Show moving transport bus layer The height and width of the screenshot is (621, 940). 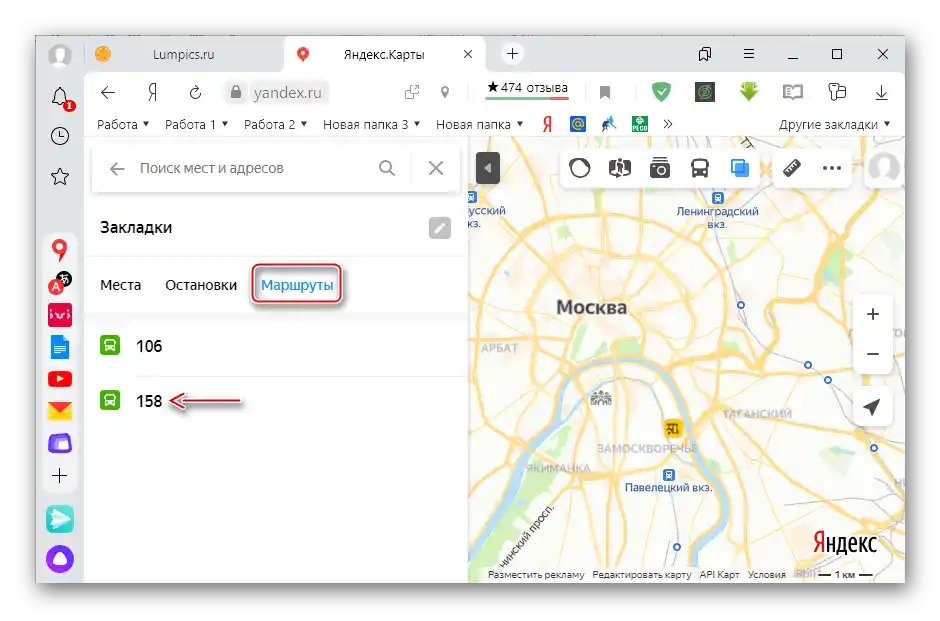coord(700,168)
